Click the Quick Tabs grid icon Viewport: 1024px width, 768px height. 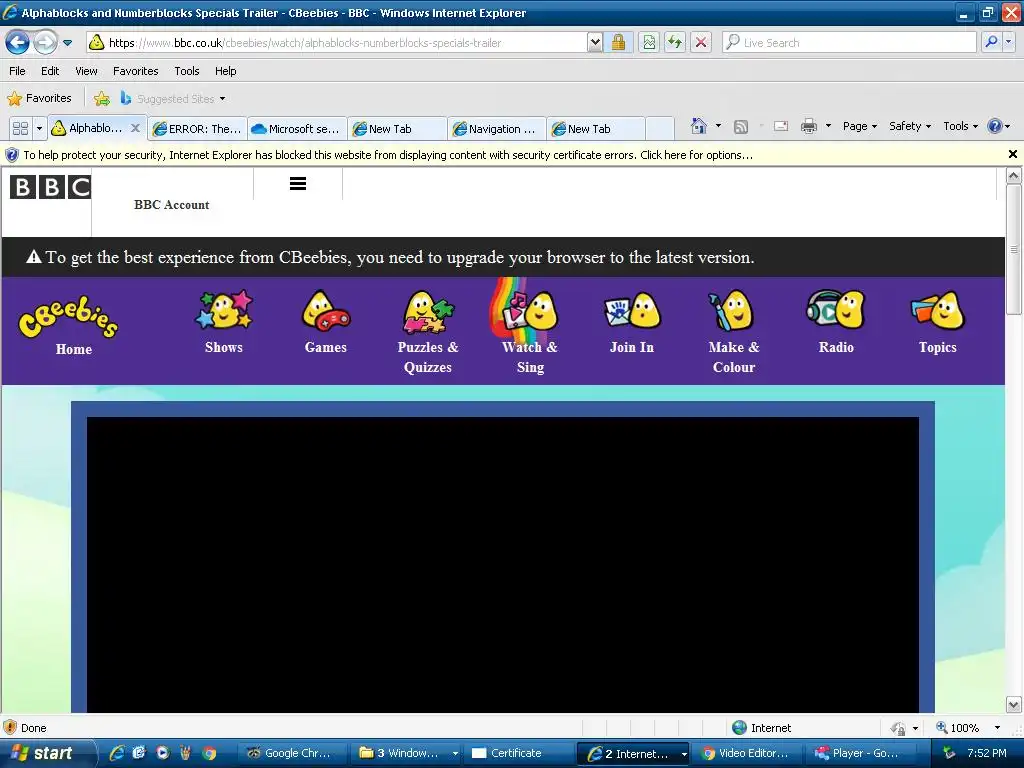tap(20, 129)
